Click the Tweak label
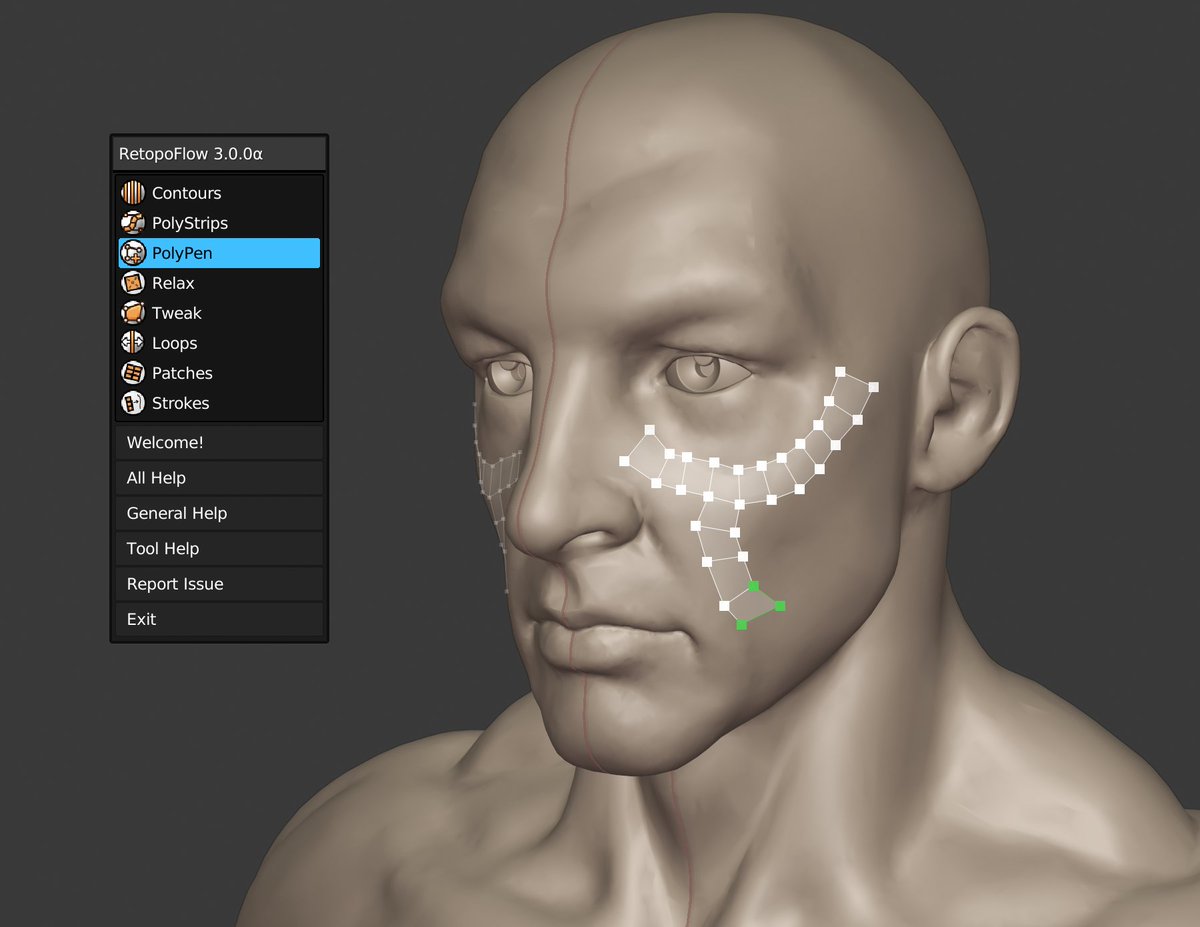This screenshot has height=927, width=1200. click(x=177, y=313)
